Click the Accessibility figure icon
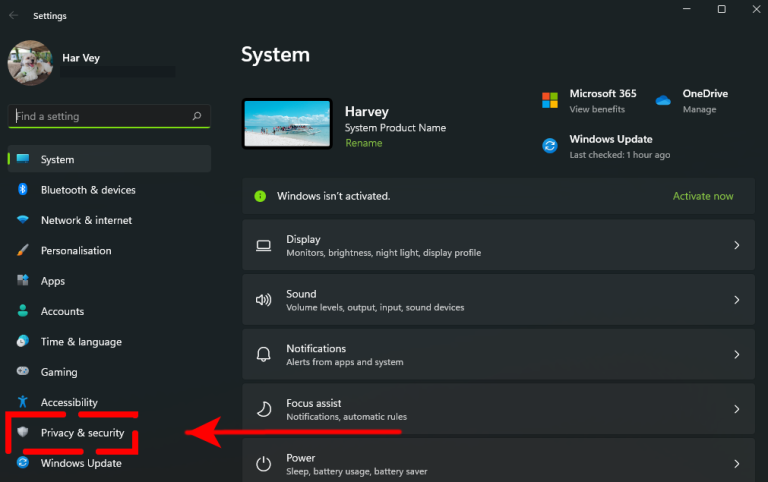 [x=23, y=402]
